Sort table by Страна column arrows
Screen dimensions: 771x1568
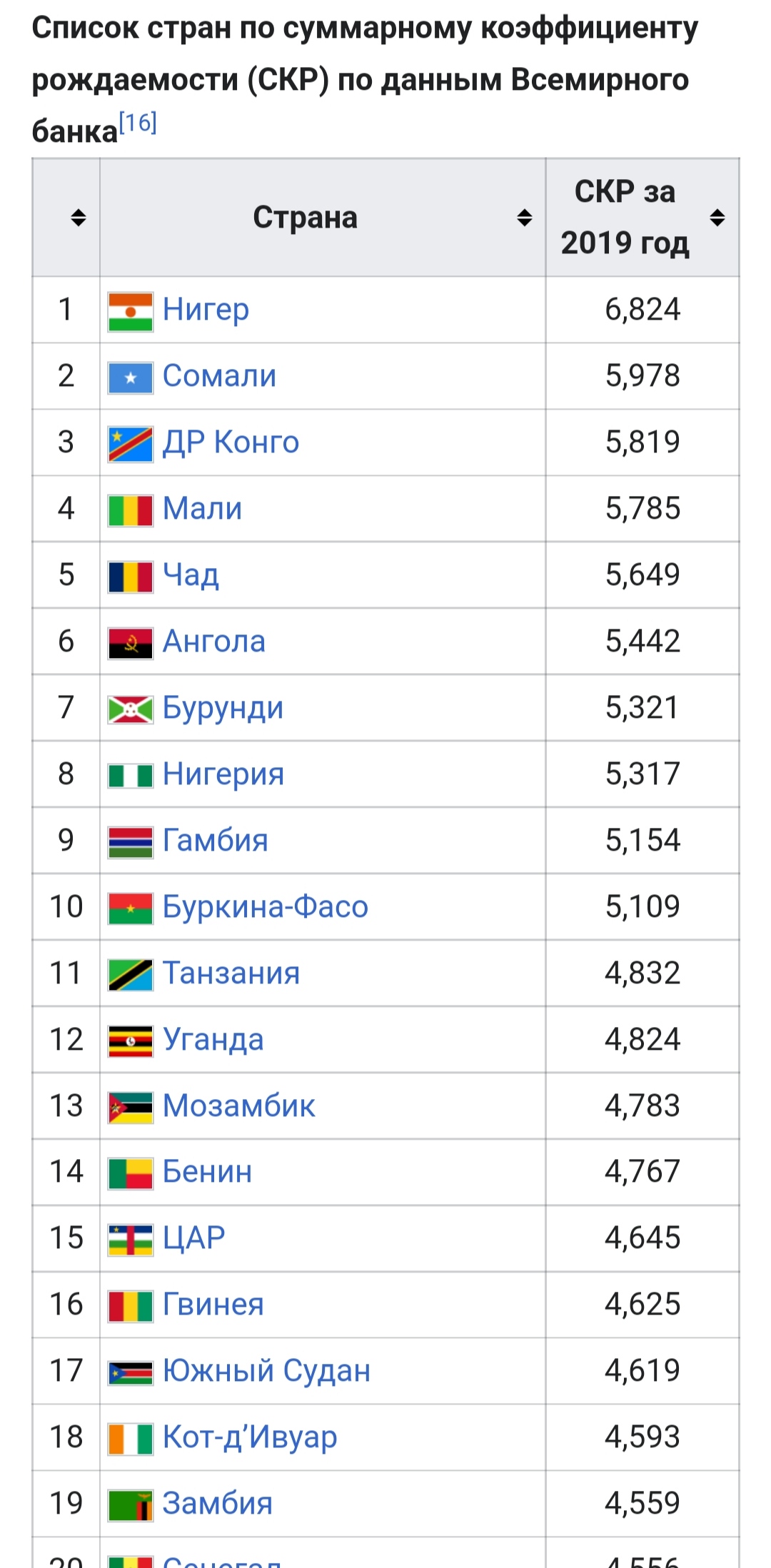pyautogui.click(x=525, y=218)
